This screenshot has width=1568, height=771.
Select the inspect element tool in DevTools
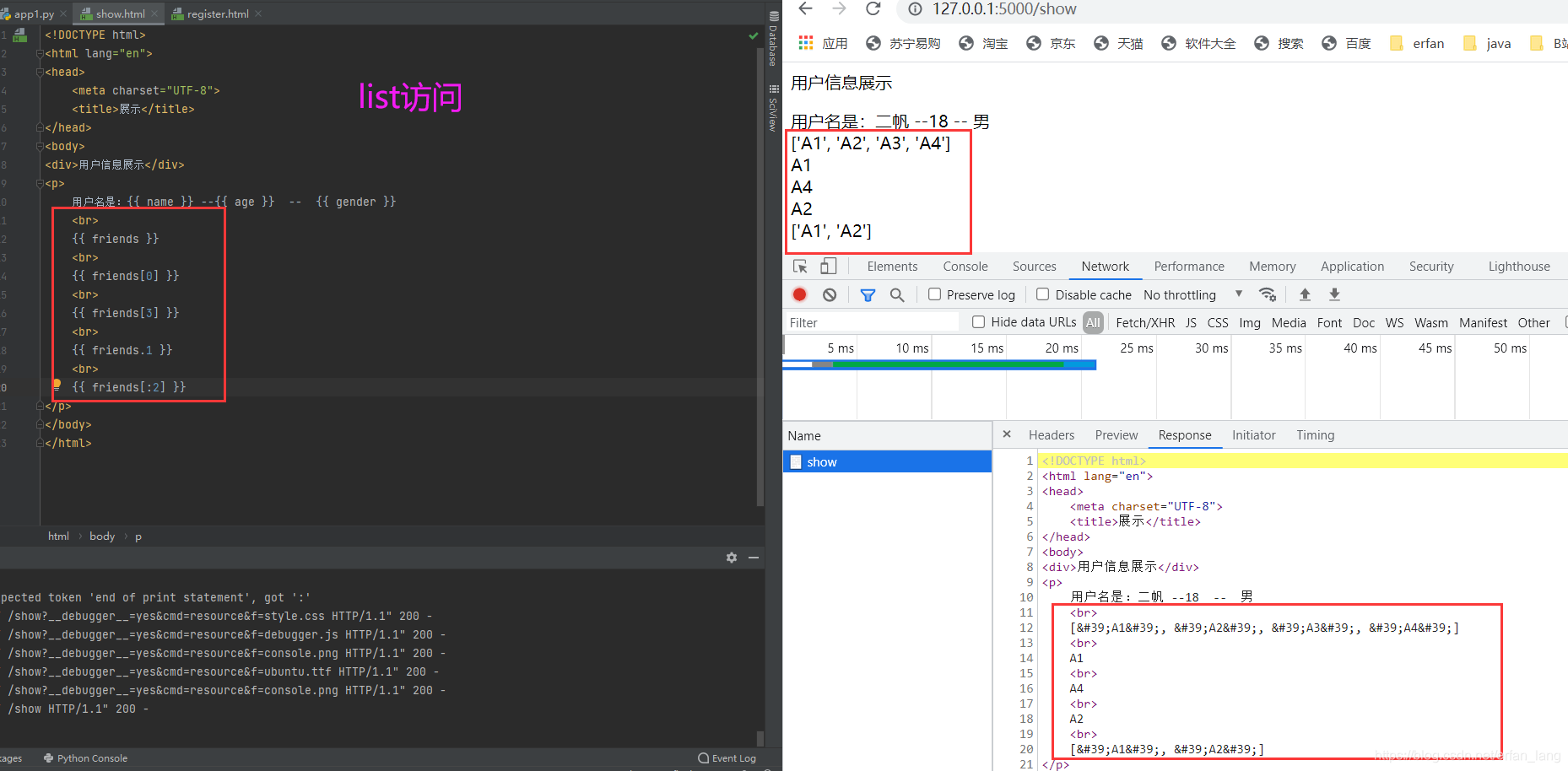[x=799, y=266]
